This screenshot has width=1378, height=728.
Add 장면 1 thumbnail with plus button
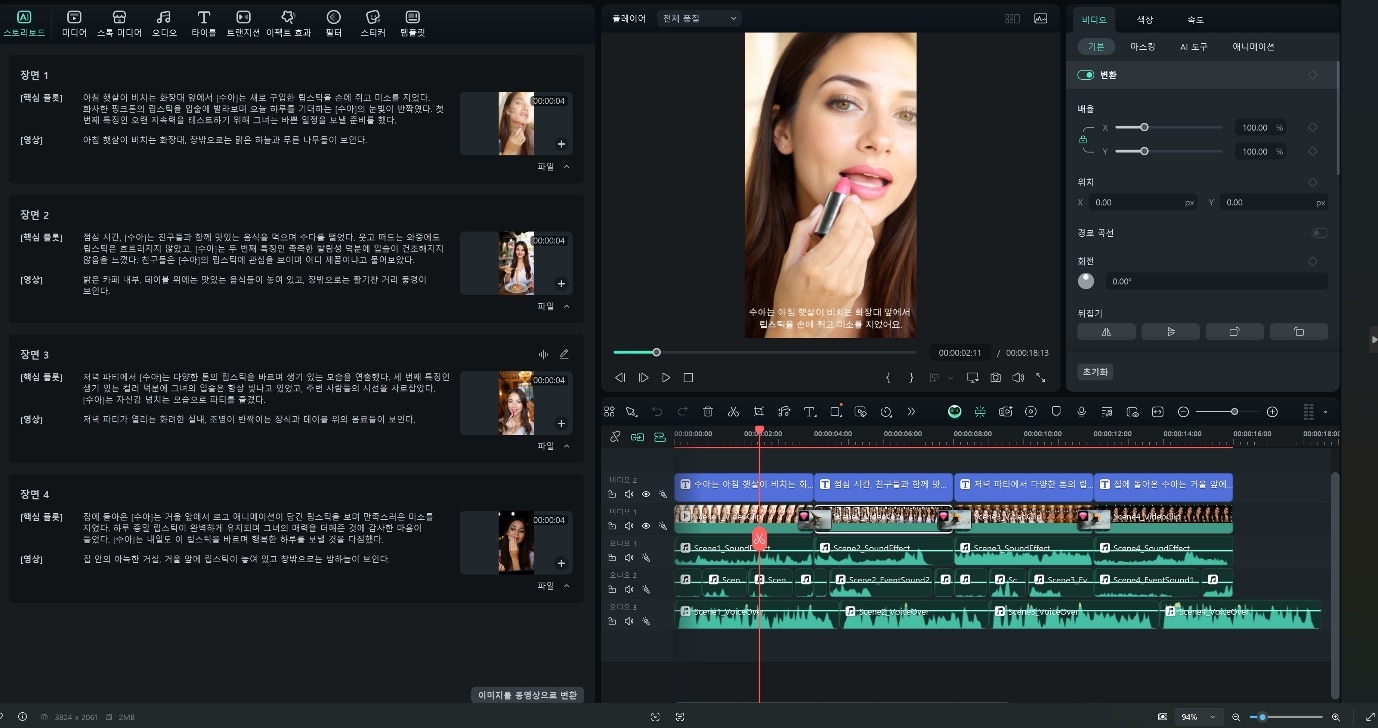(561, 144)
